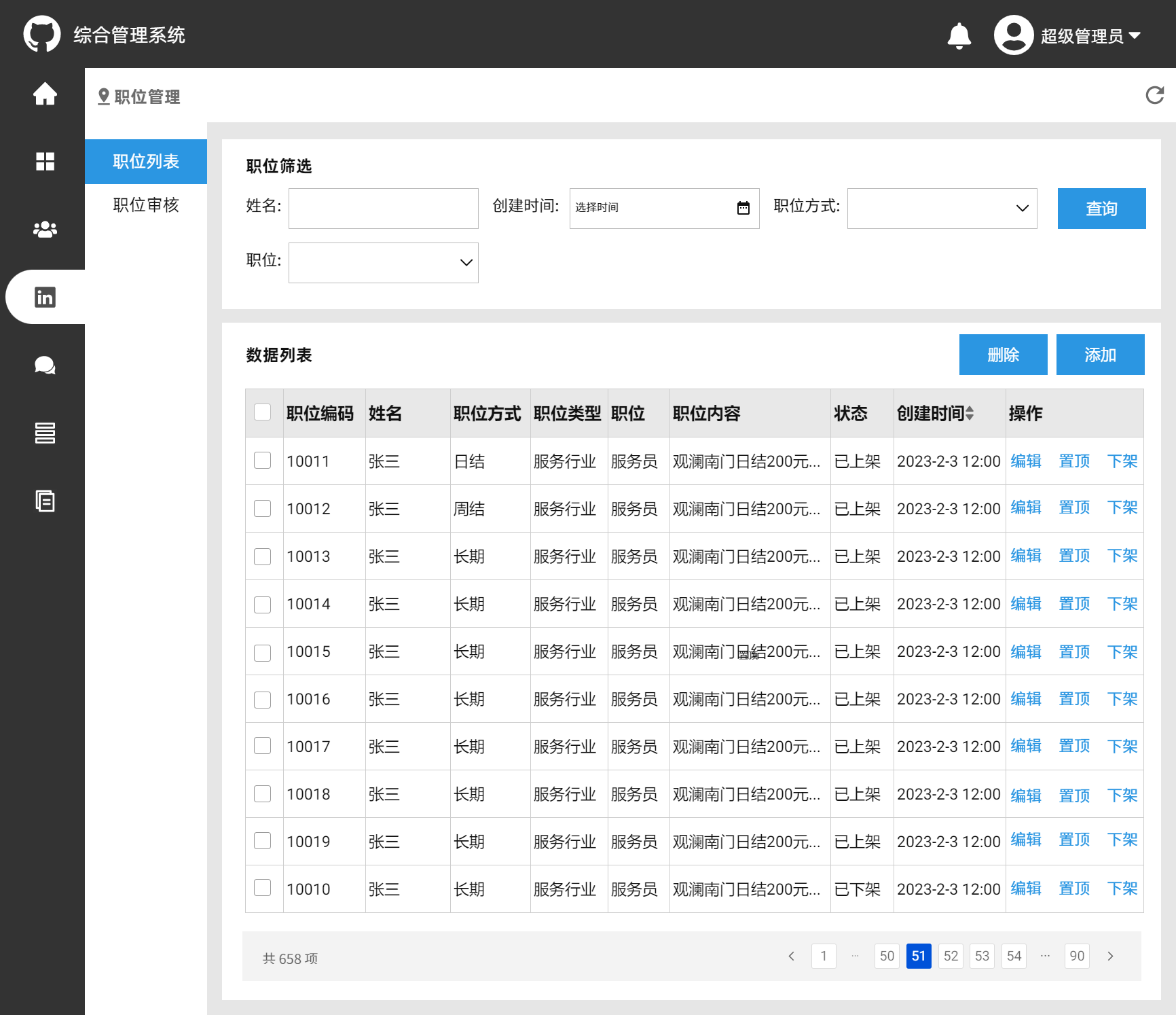The image size is (1176, 1021).
Task: Toggle the select-all header checkbox
Action: pyautogui.click(x=262, y=412)
